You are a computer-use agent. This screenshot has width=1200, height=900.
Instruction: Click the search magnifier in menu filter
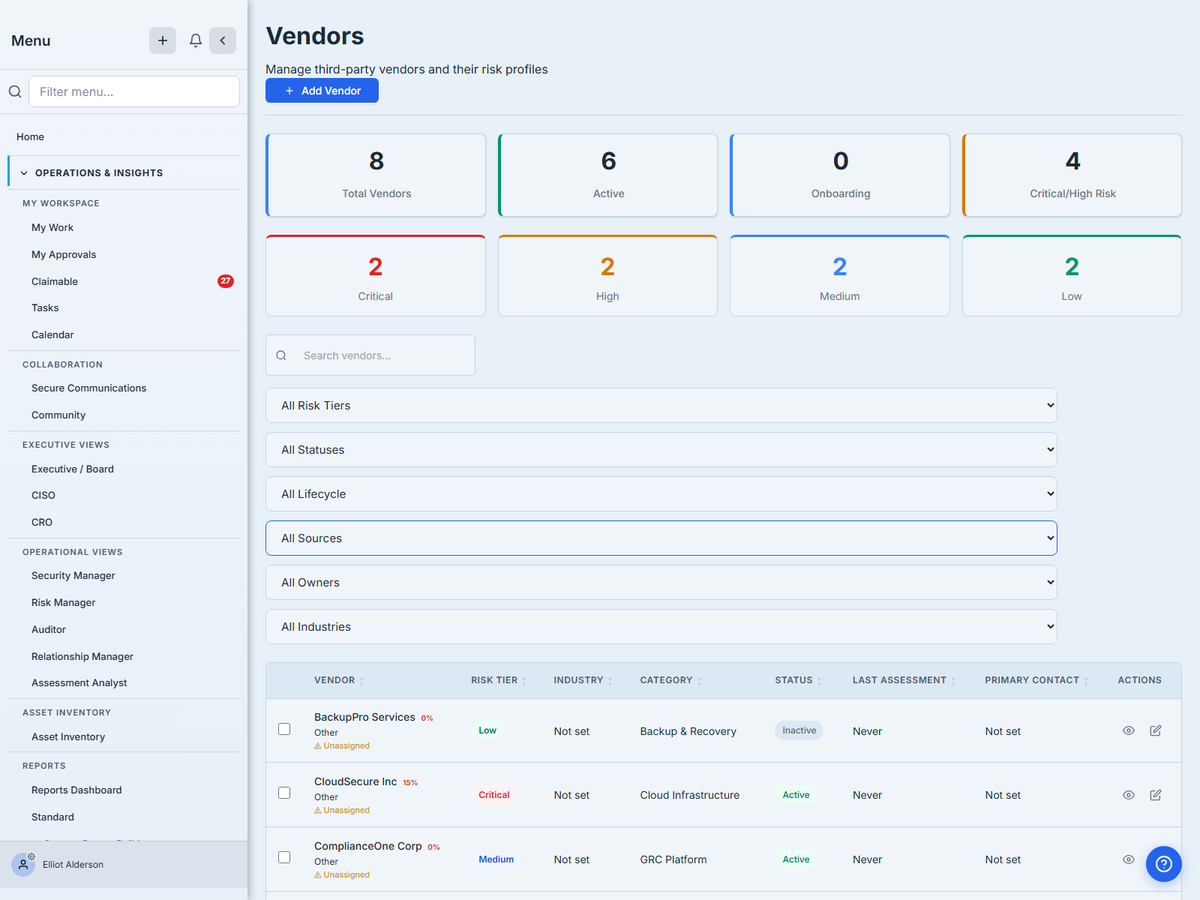pyautogui.click(x=15, y=91)
